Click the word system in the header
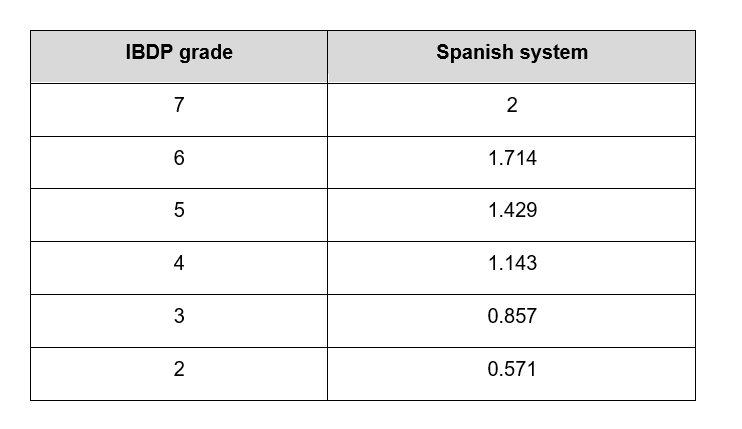The width and height of the screenshot is (742, 429). pos(554,54)
